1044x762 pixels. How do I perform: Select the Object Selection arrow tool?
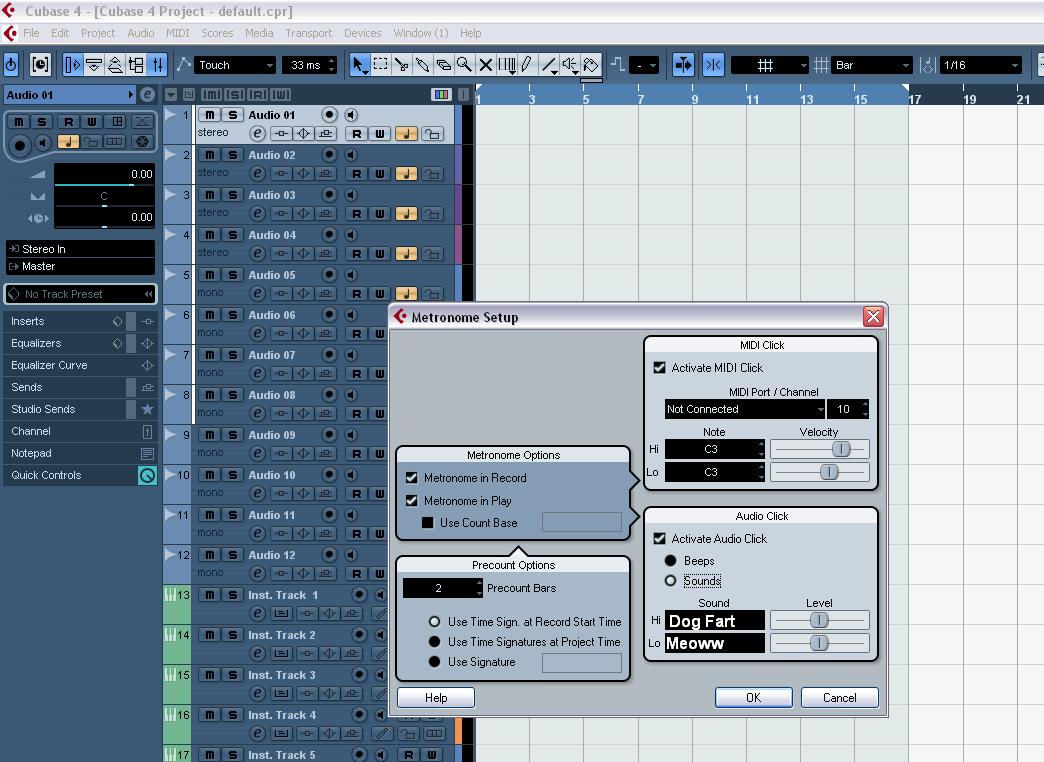358,65
